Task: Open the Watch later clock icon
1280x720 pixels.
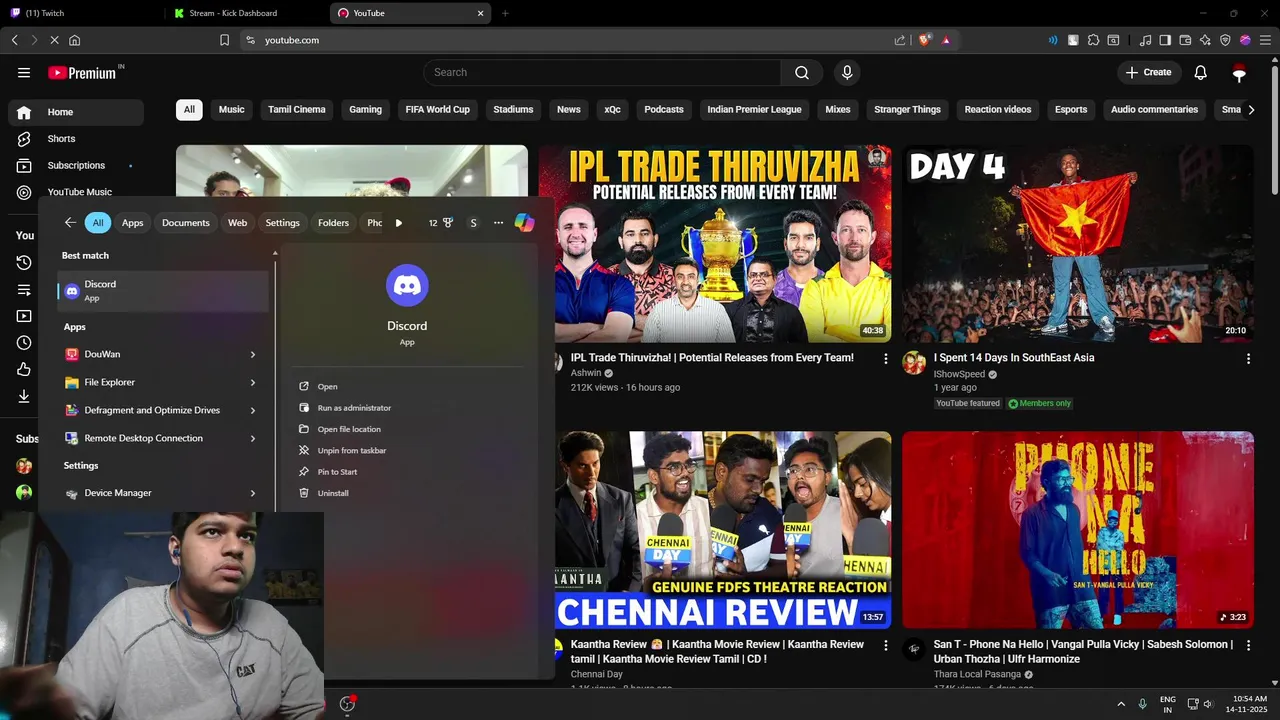Action: click(24, 343)
